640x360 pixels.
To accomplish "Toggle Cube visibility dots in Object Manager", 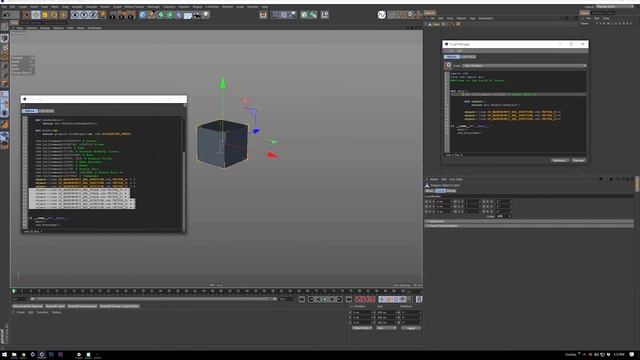I will tap(446, 24).
